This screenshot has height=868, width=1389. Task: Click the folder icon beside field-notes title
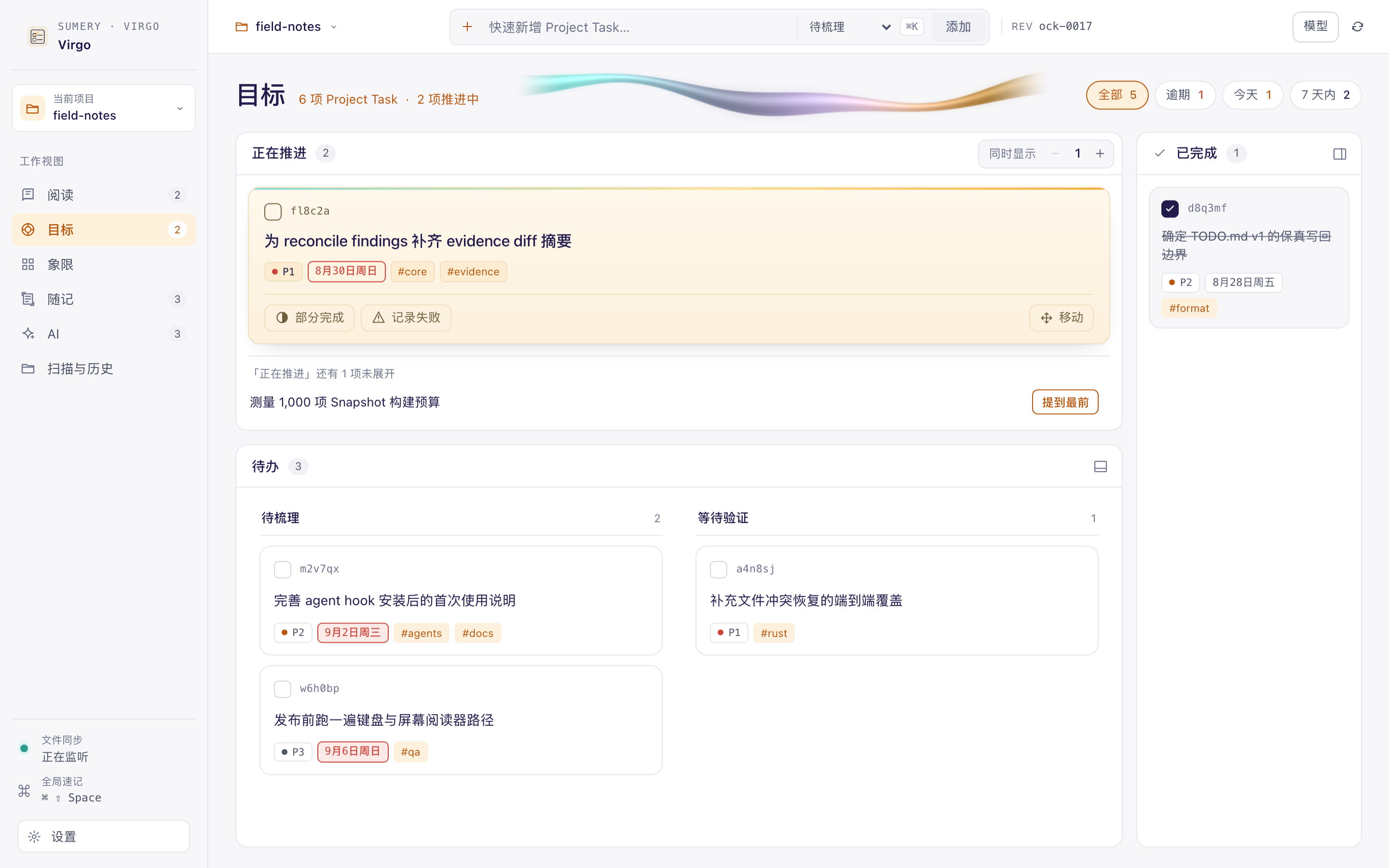(242, 27)
